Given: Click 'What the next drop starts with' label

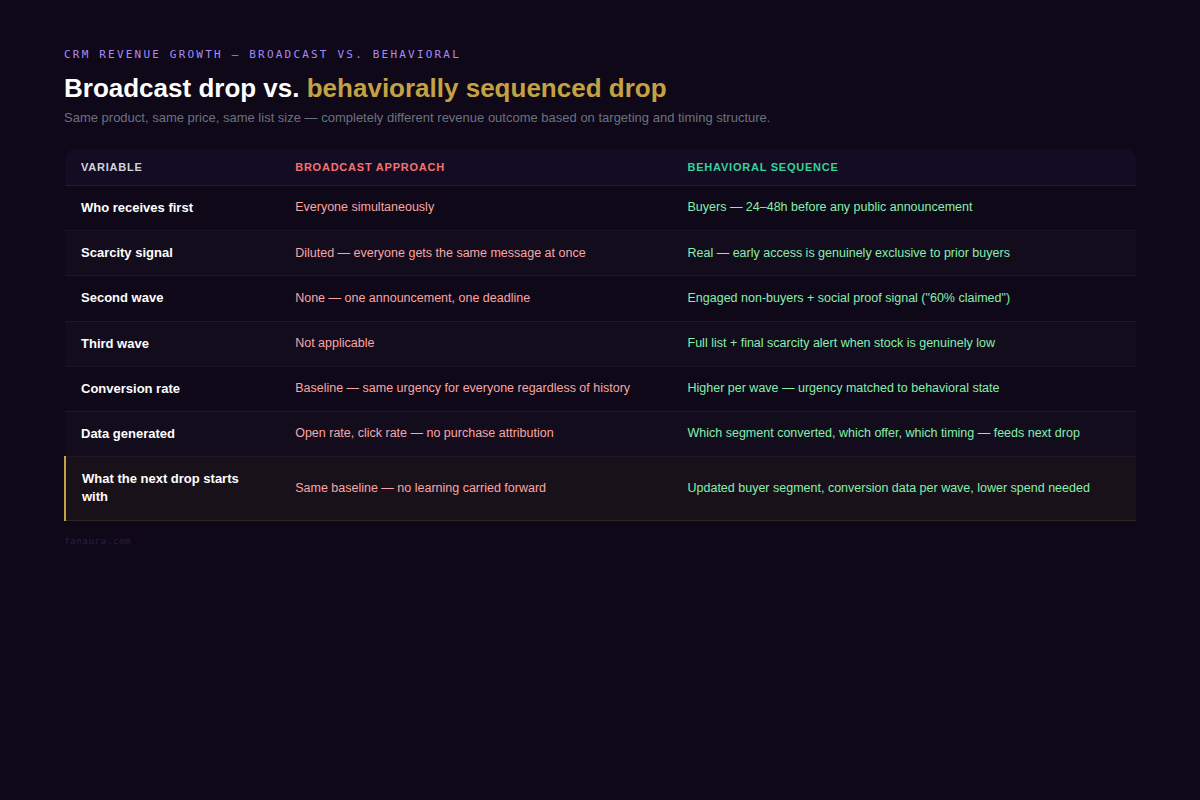Looking at the screenshot, I should (160, 488).
